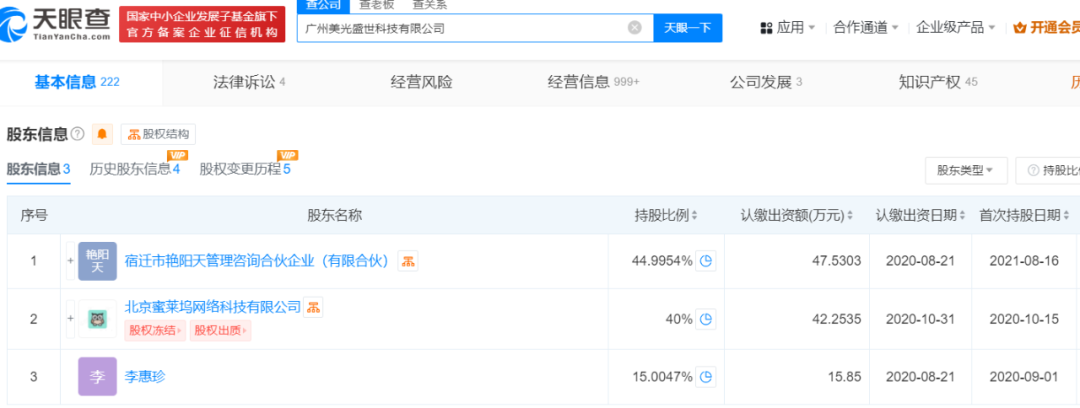Open the 股权结构 button
This screenshot has width=1080, height=408.
pyautogui.click(x=158, y=134)
